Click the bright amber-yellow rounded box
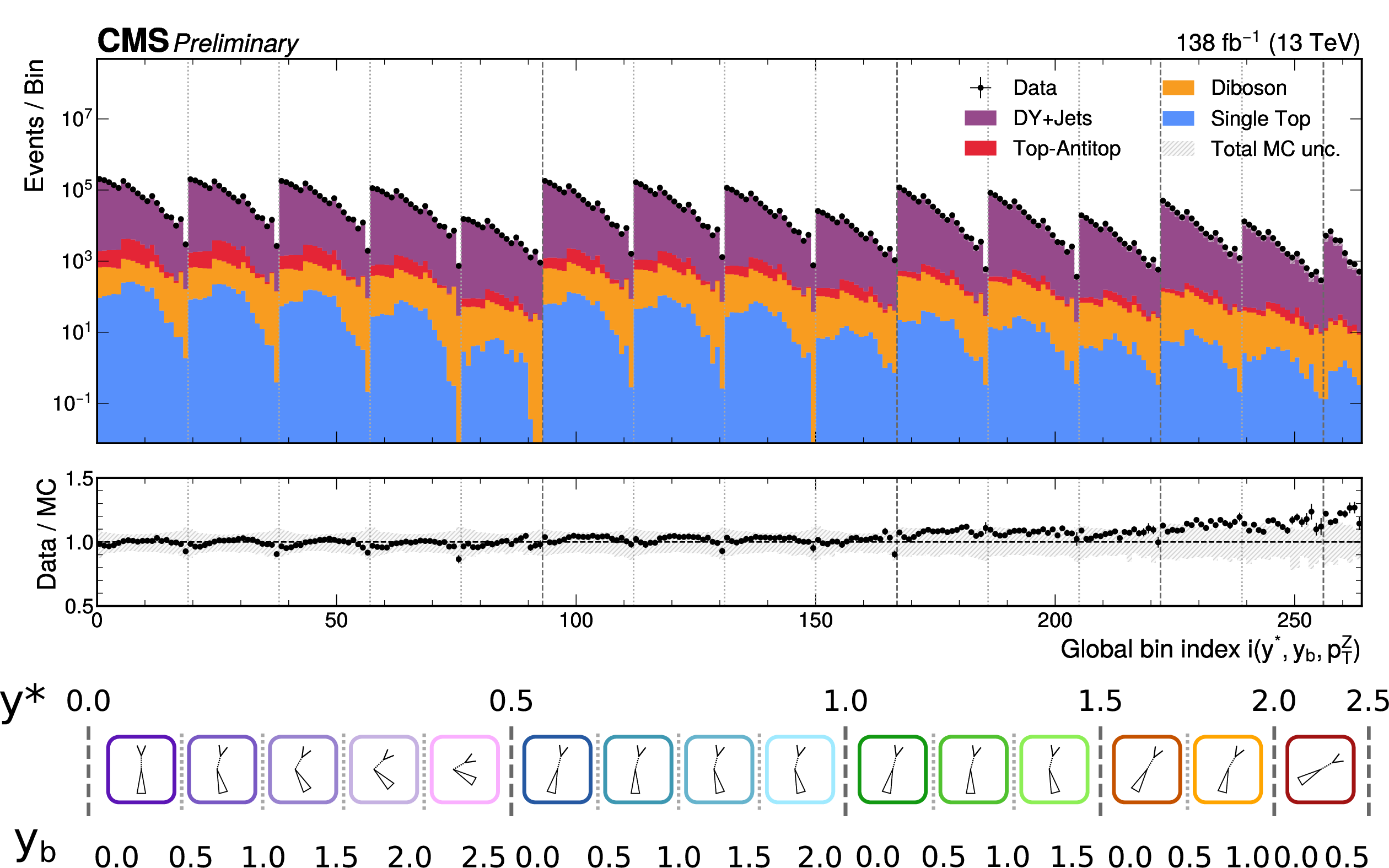 coord(1227,769)
